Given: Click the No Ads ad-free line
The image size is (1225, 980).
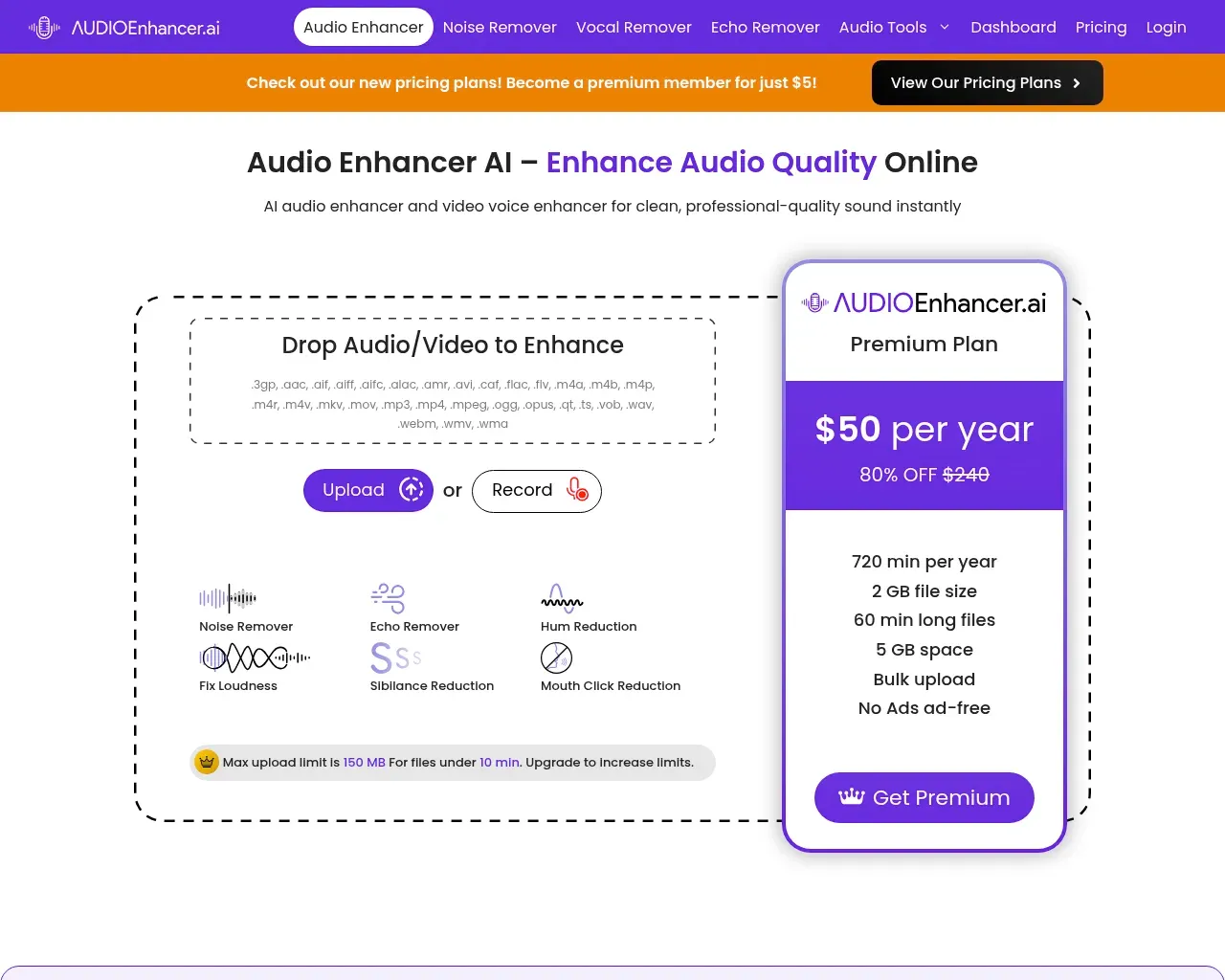Looking at the screenshot, I should (x=924, y=708).
